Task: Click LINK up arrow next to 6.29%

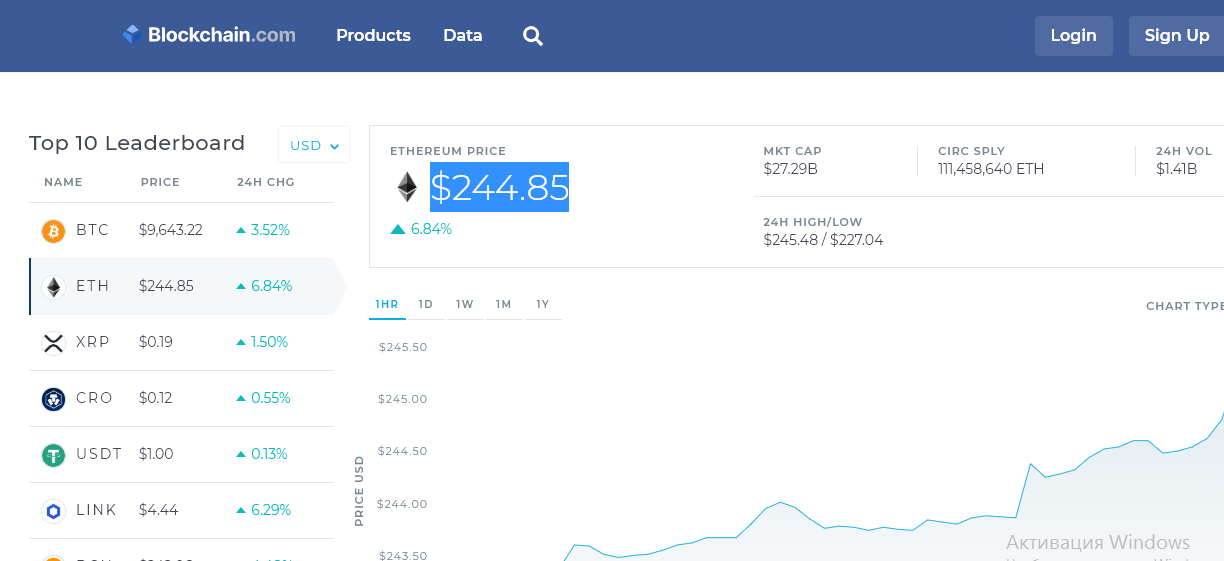Action: (x=241, y=510)
